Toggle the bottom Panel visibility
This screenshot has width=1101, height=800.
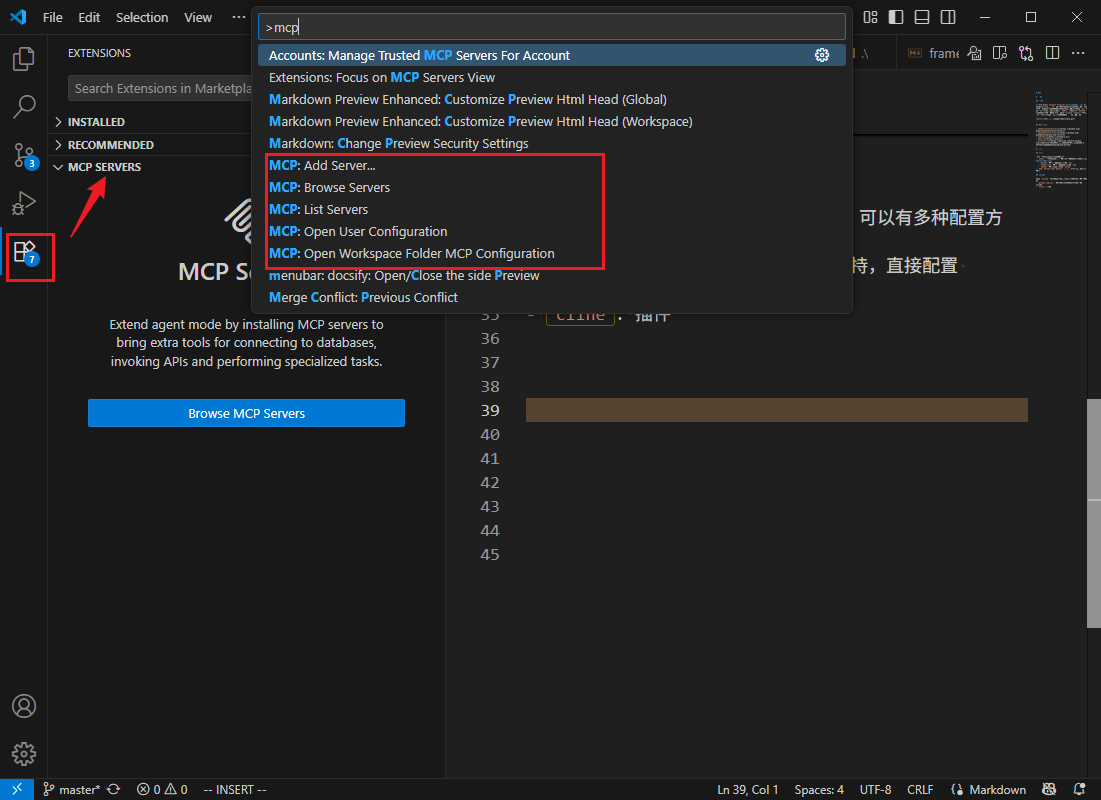point(922,17)
